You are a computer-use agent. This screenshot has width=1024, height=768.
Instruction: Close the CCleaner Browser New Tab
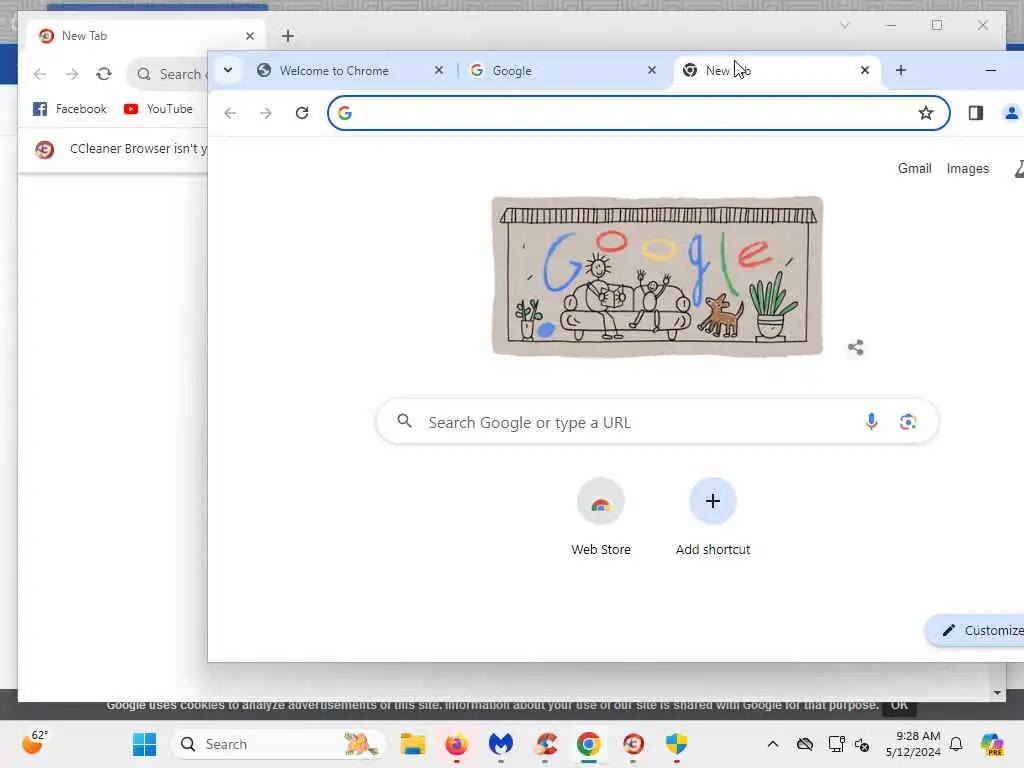249,36
